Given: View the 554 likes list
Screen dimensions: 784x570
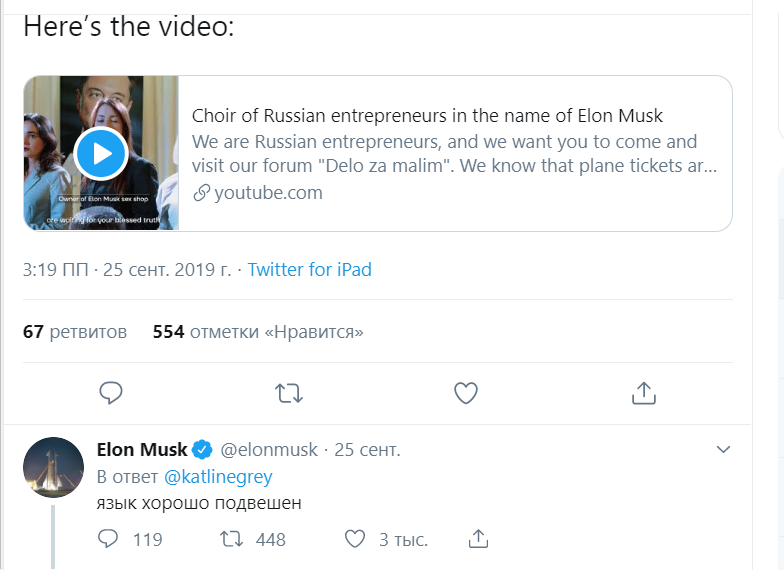Looking at the screenshot, I should point(258,331).
